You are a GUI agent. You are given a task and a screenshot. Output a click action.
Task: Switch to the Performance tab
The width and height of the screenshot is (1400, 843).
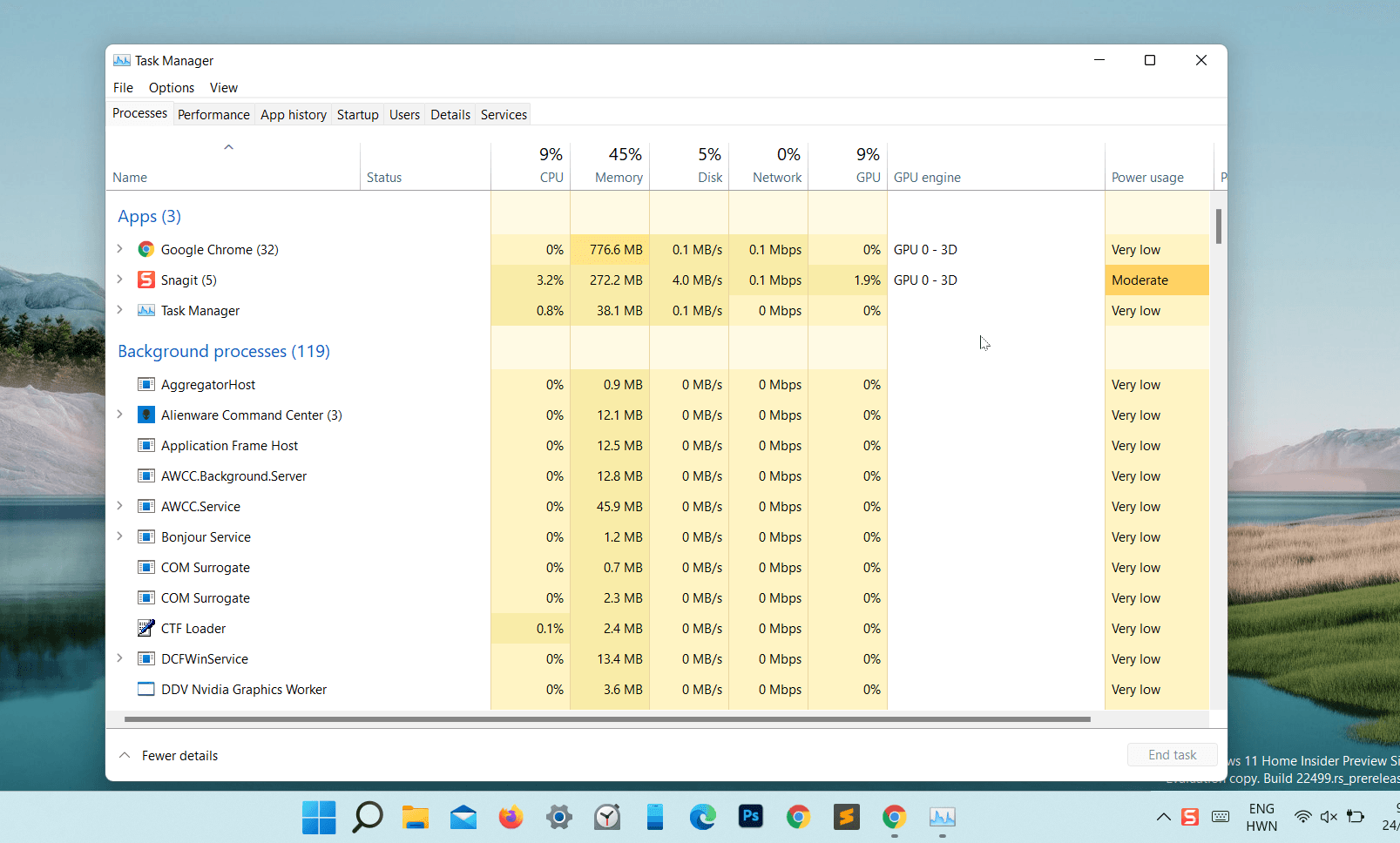pyautogui.click(x=213, y=115)
